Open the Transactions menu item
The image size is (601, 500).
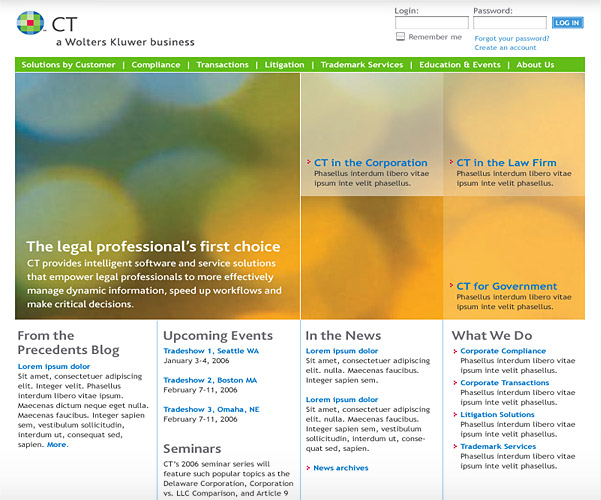[222, 64]
